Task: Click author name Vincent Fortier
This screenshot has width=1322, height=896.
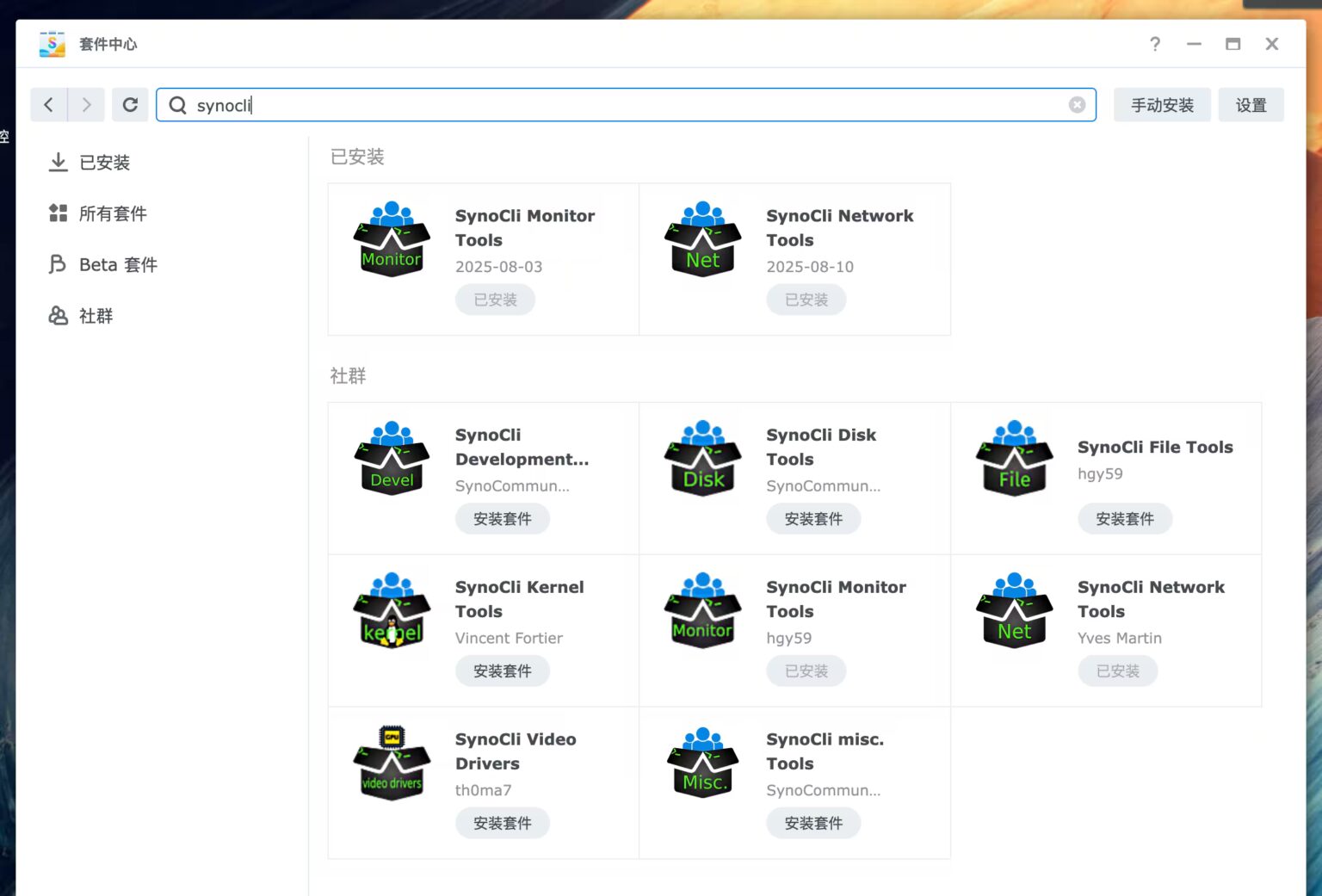Action: click(x=509, y=638)
